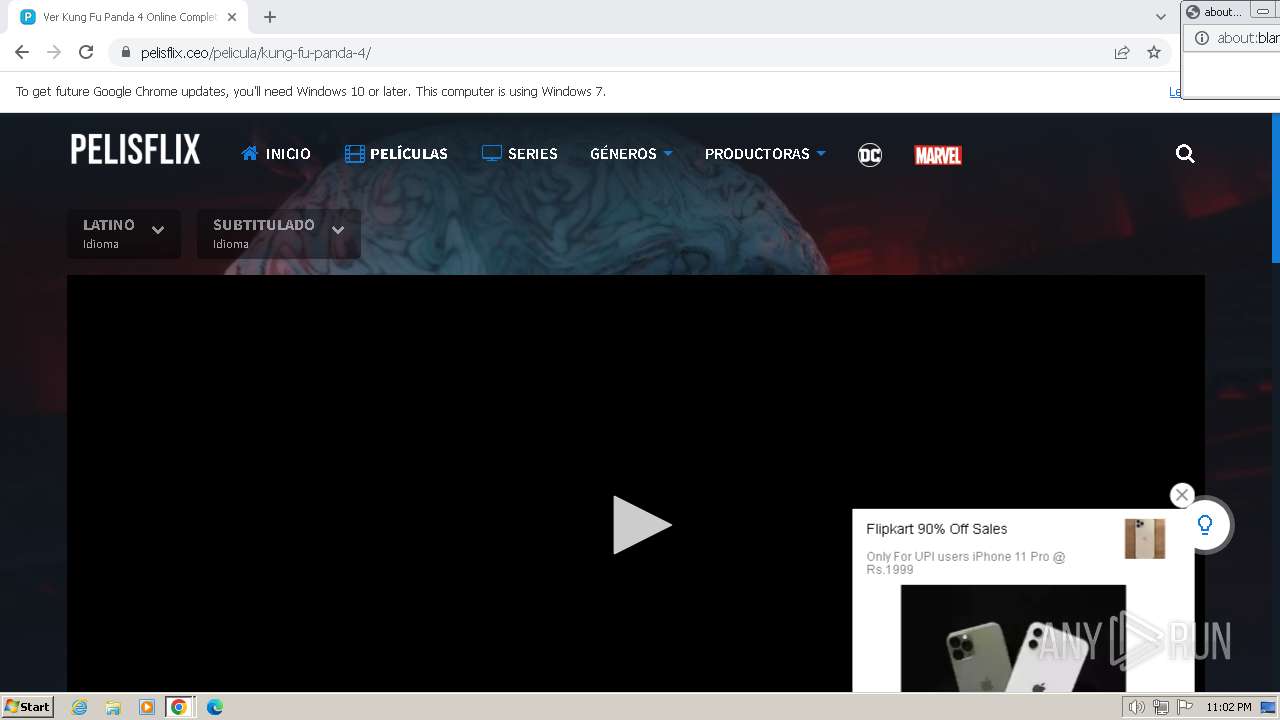The height and width of the screenshot is (720, 1280).
Task: Close the Flipkart ad popup
Action: [1182, 495]
